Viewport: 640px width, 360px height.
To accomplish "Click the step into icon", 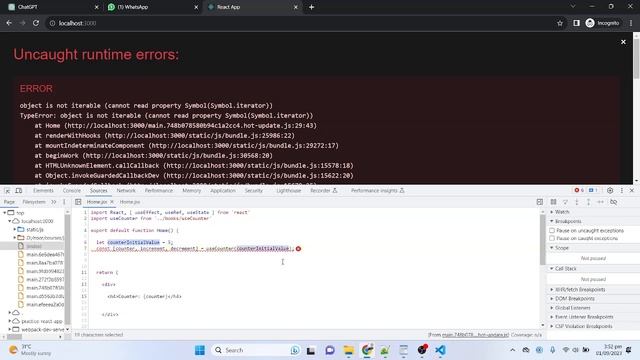I will (577, 202).
